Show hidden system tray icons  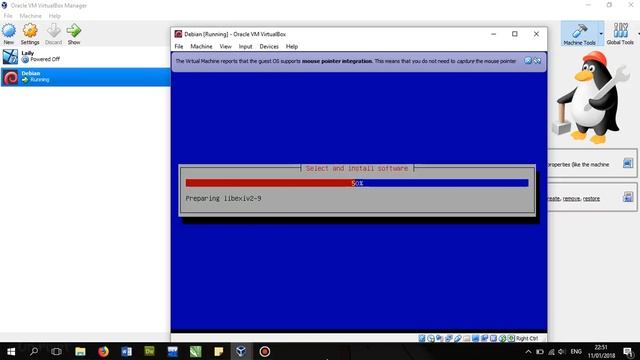(528, 351)
